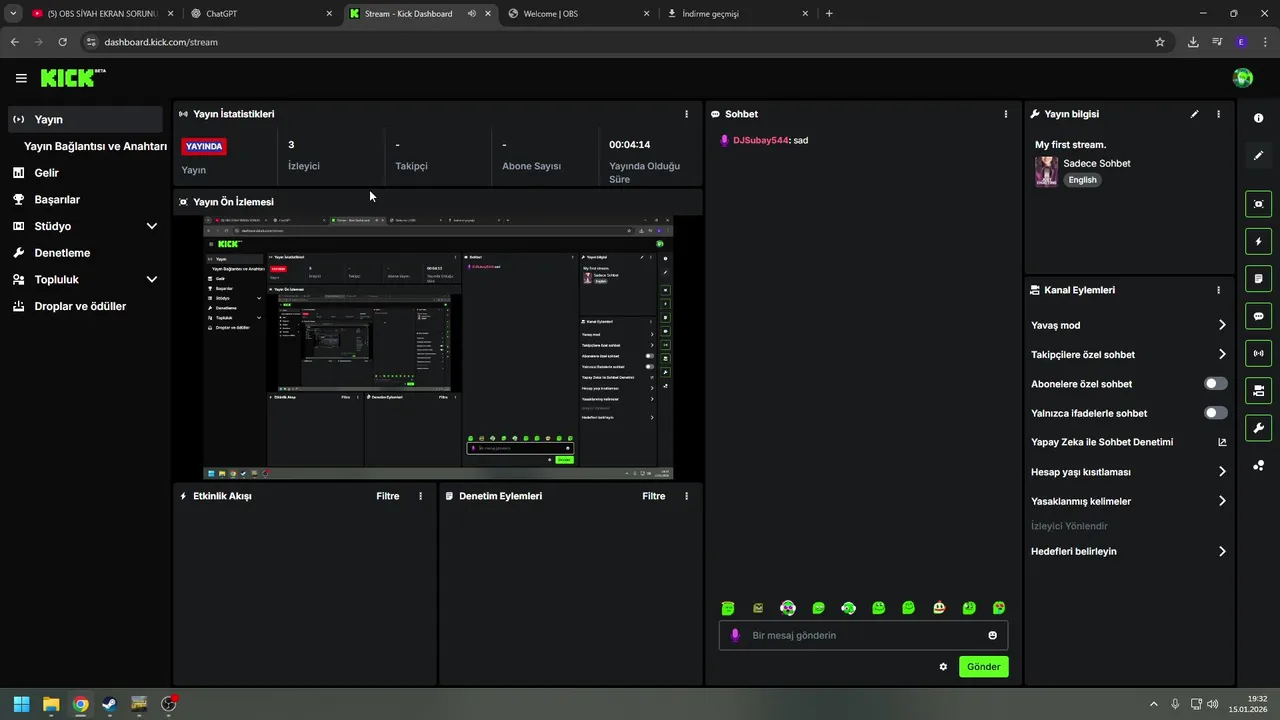Screen dimensions: 1280x720
Task: Edit stream info with the Yayın bilgisi pencil
Action: pos(1194,114)
